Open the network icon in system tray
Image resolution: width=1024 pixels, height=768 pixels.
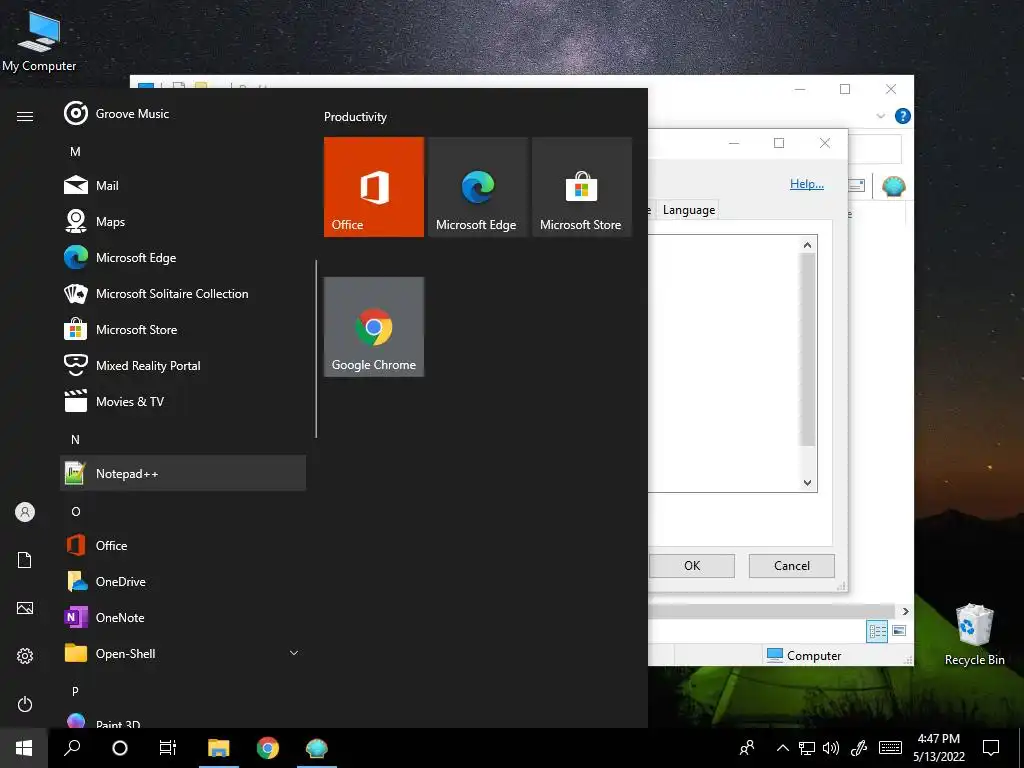[807, 748]
